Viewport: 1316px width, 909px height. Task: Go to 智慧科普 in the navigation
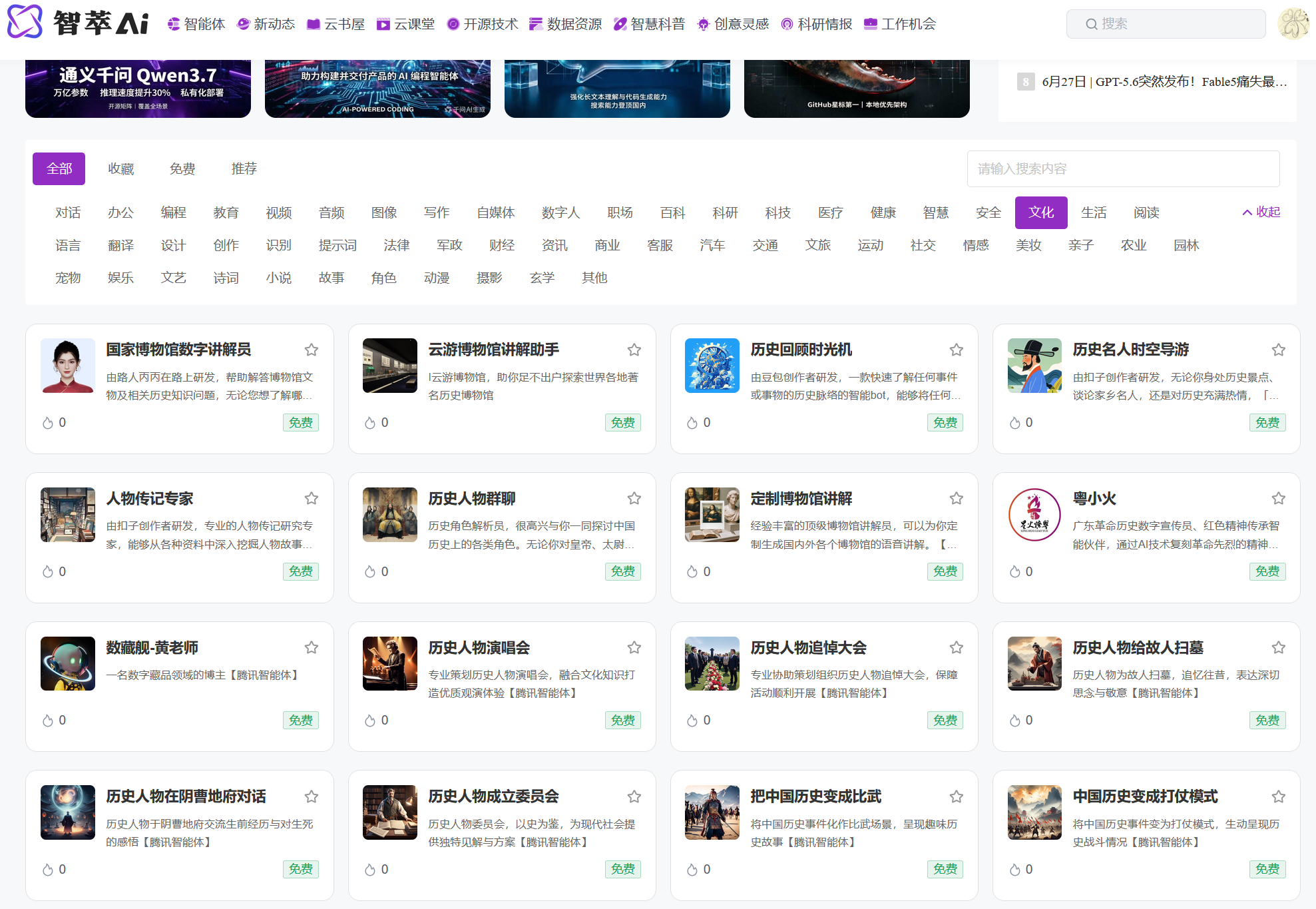[x=650, y=24]
